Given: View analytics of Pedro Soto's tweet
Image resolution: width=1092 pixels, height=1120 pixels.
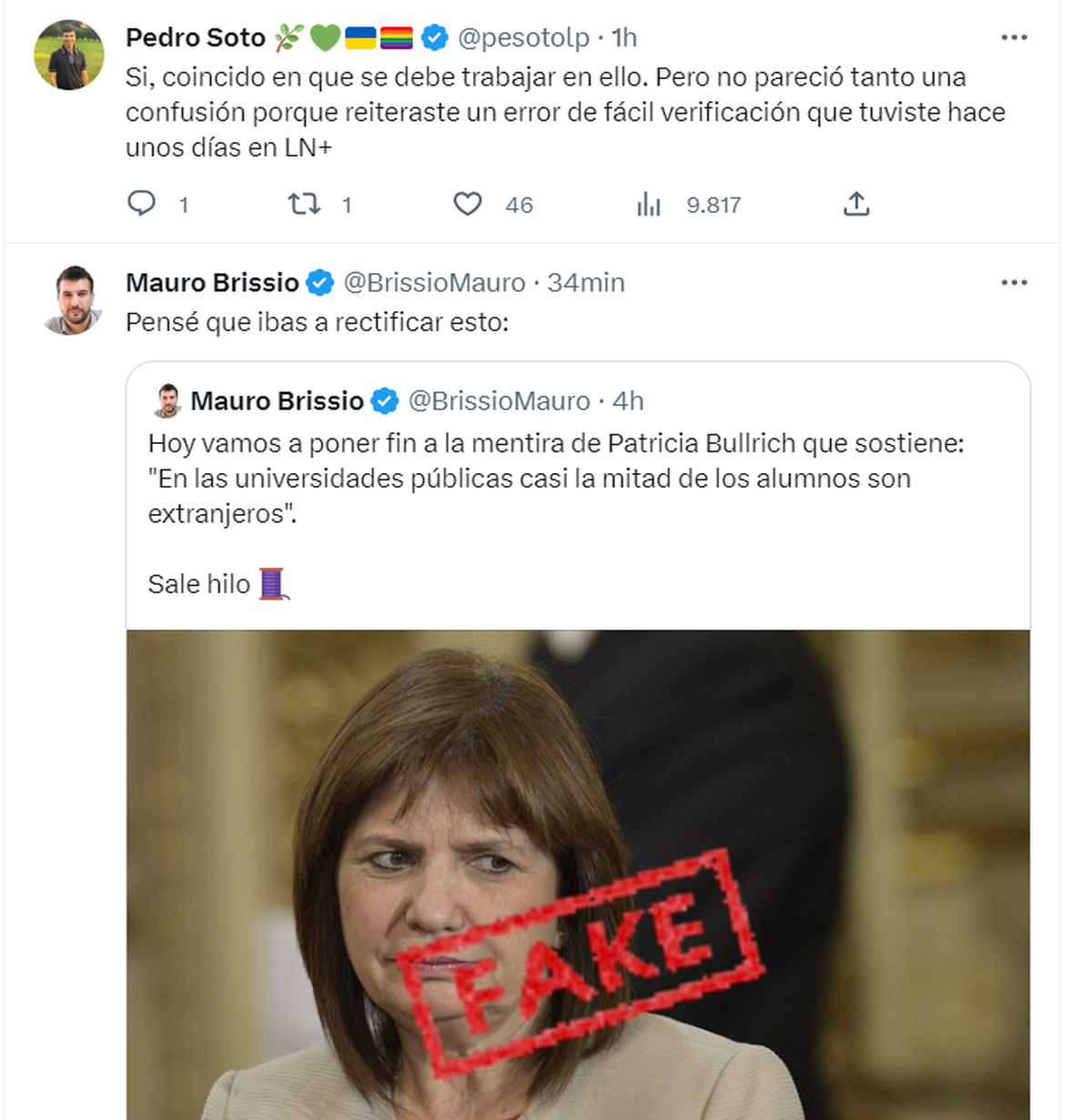Looking at the screenshot, I should (x=649, y=204).
